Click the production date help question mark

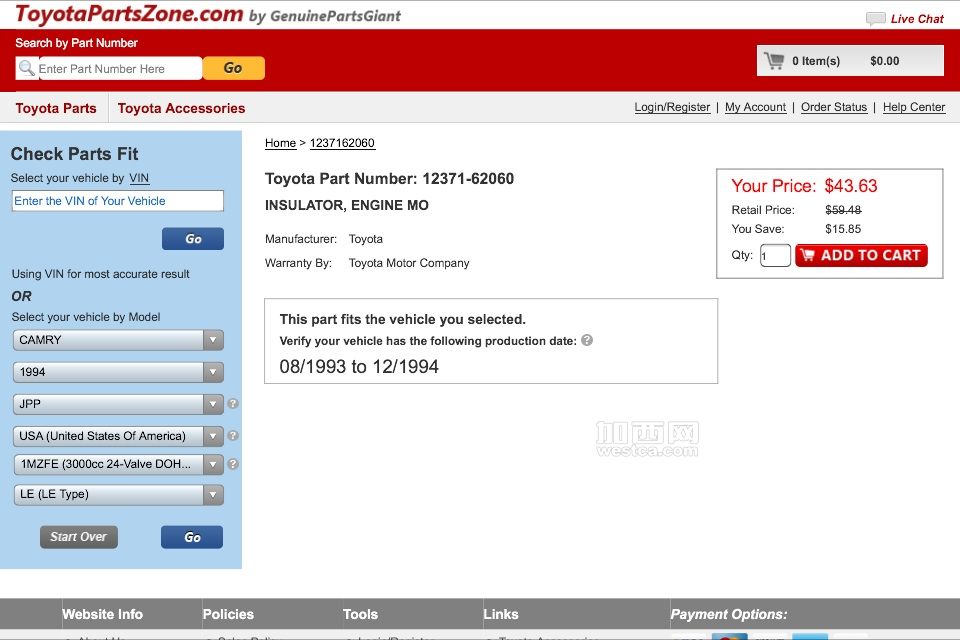pos(587,340)
